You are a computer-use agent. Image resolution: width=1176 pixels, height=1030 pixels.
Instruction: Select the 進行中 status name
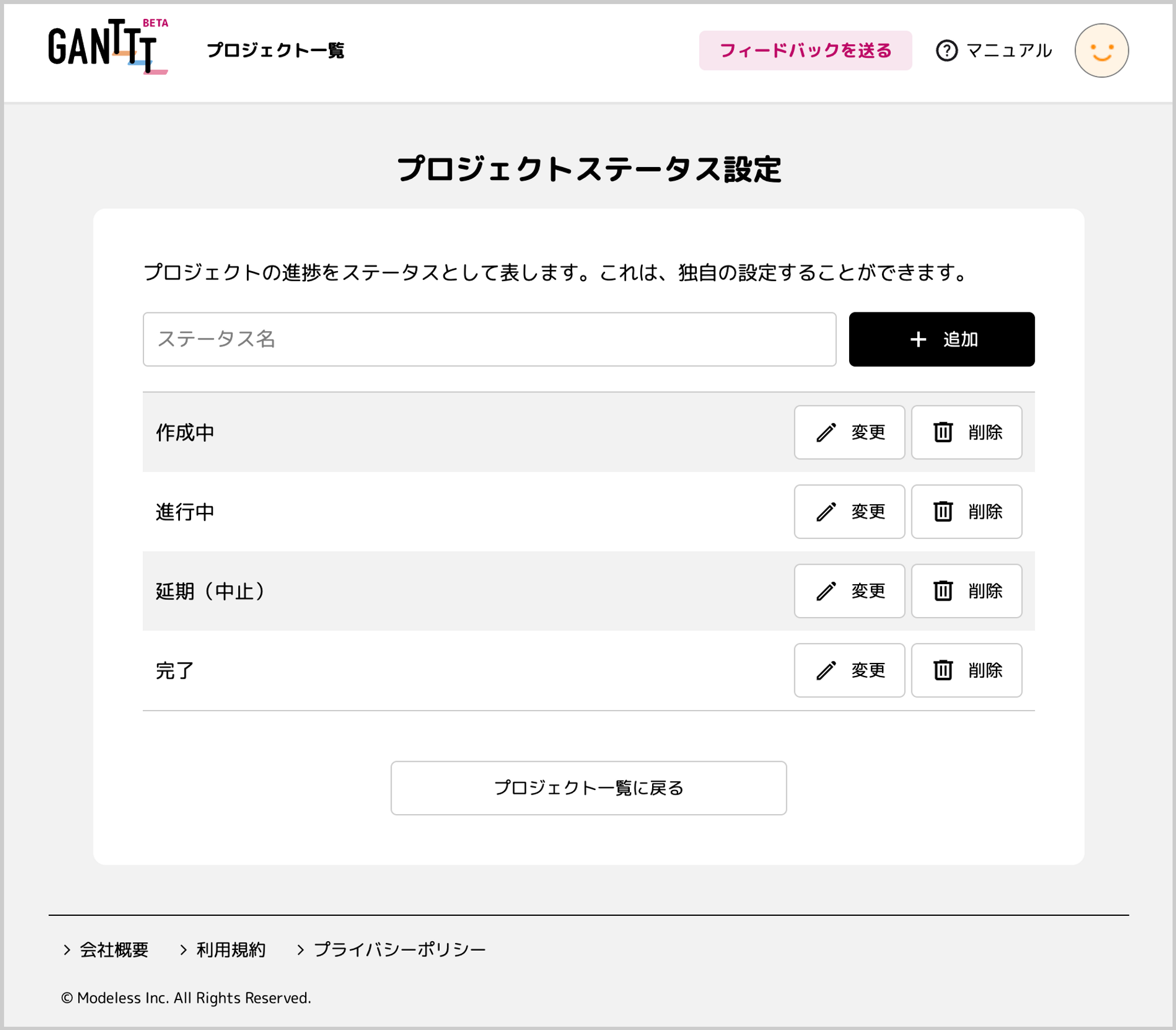[185, 512]
